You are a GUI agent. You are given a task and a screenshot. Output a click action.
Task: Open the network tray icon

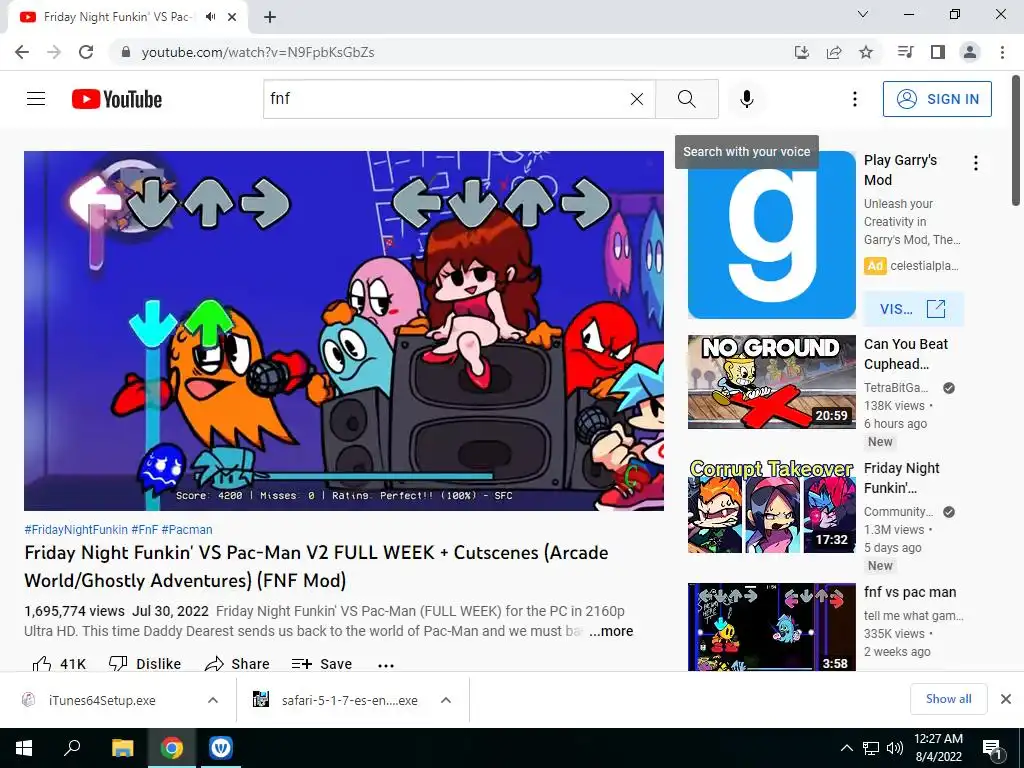pos(871,748)
